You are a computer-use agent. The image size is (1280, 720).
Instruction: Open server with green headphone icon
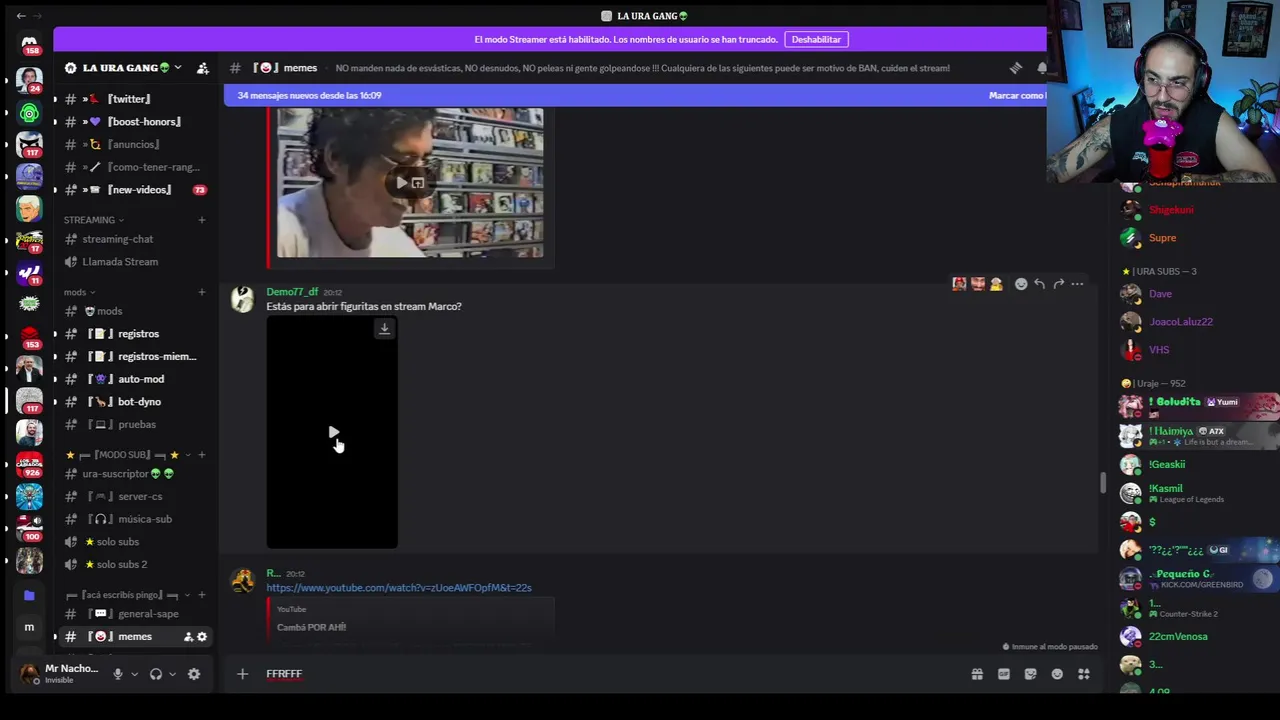pyautogui.click(x=29, y=113)
